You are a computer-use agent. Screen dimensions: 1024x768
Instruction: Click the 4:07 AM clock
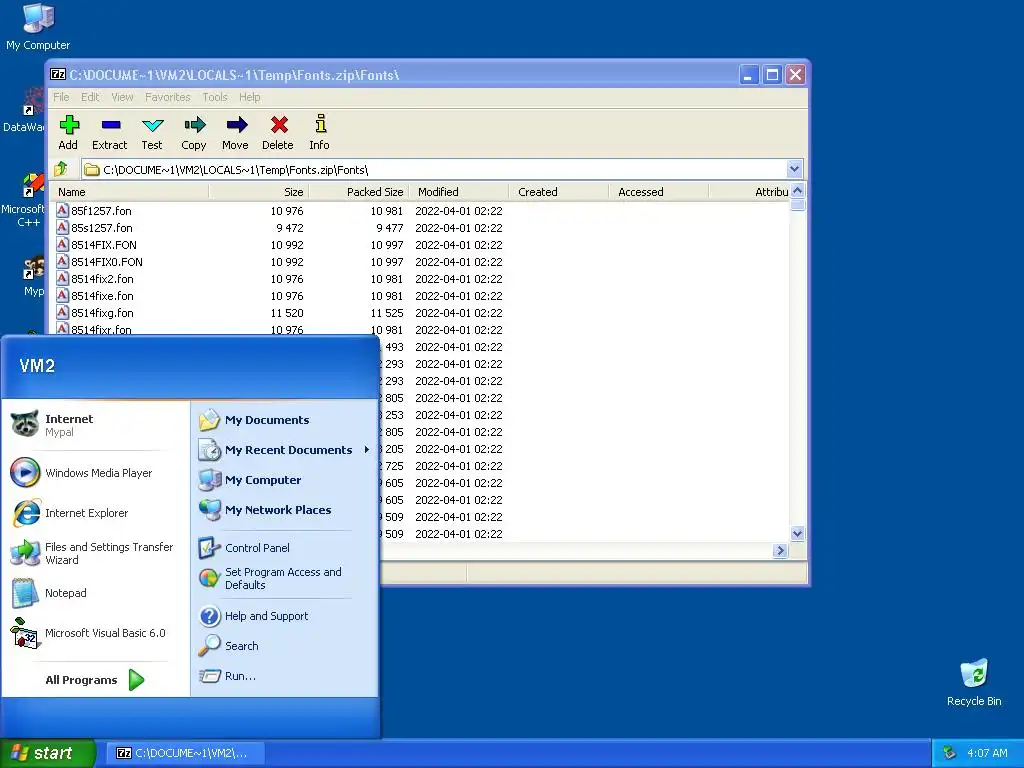click(987, 753)
